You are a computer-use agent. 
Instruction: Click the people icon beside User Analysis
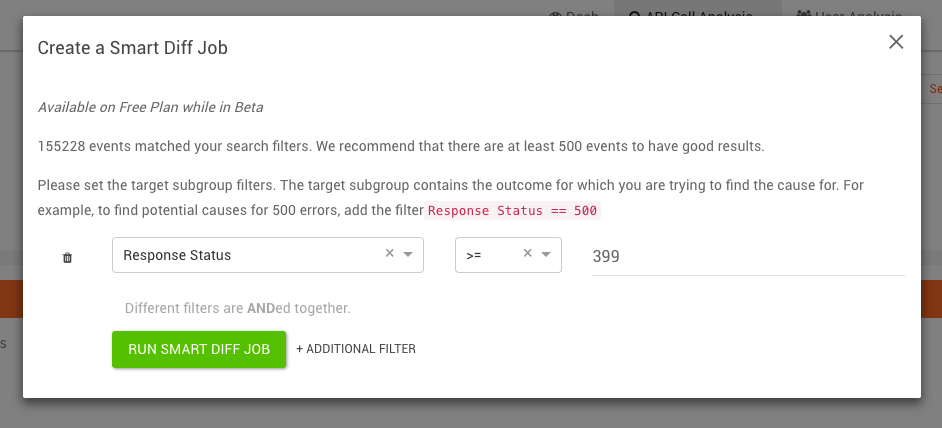pyautogui.click(x=804, y=13)
